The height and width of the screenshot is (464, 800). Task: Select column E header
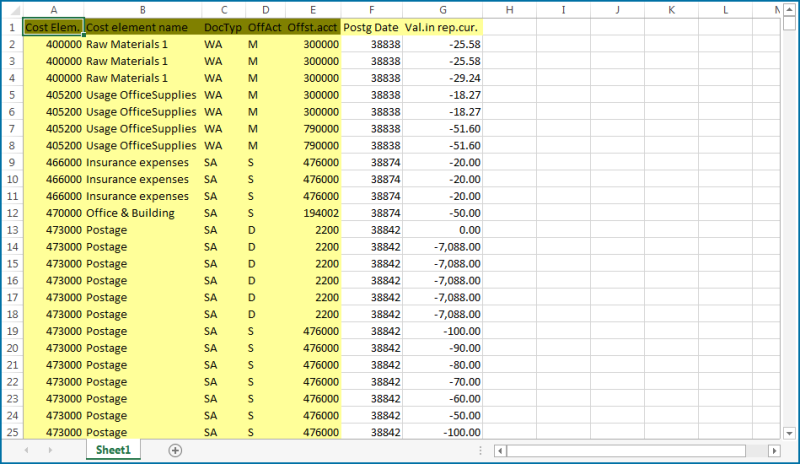point(312,10)
